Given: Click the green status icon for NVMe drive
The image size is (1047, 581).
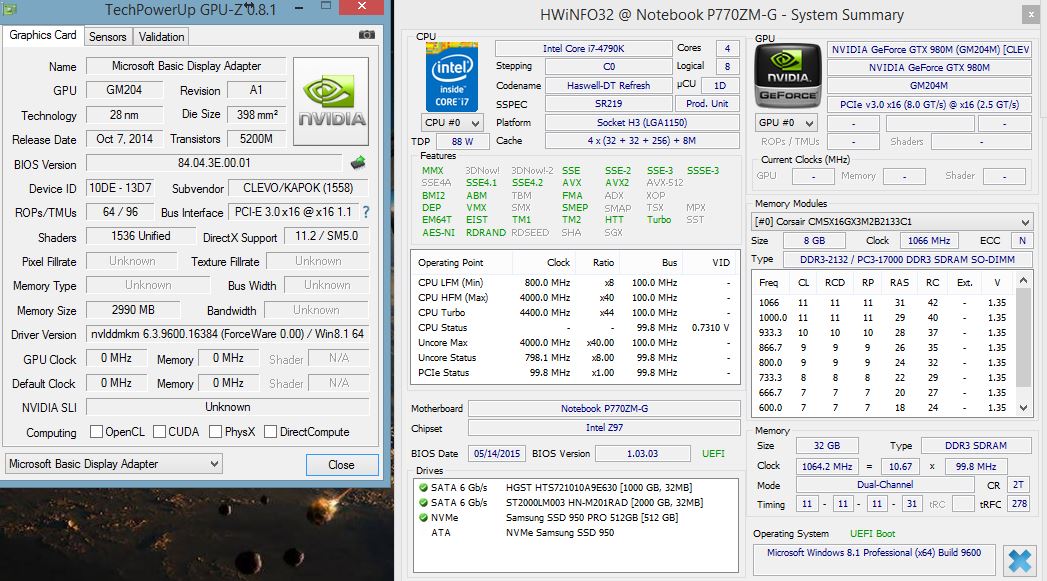Looking at the screenshot, I should tap(423, 518).
